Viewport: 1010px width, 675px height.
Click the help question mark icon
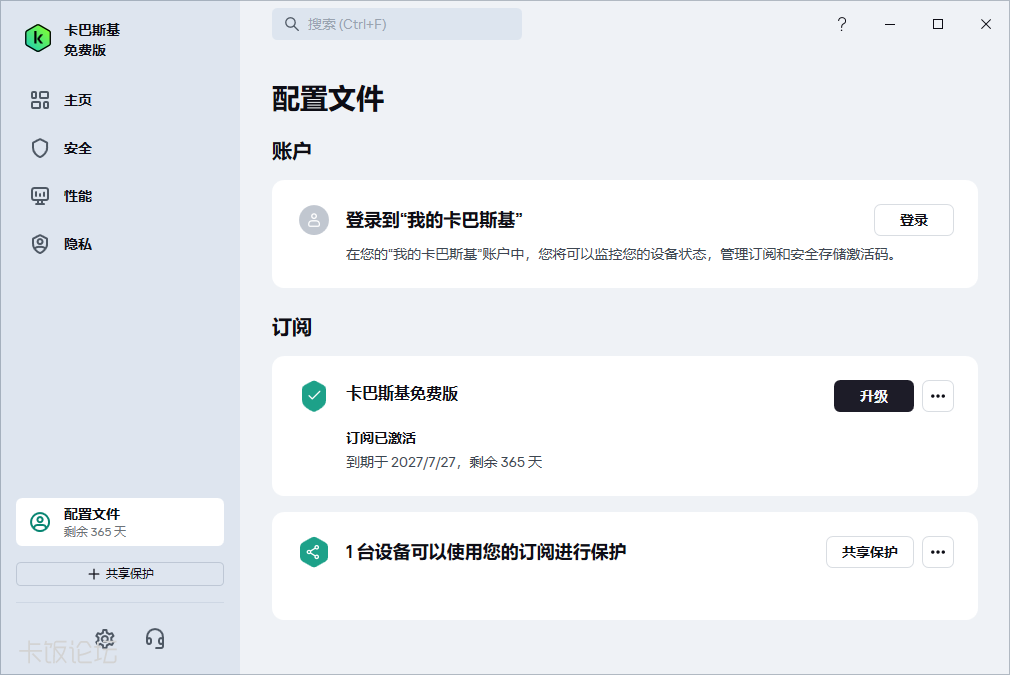click(x=842, y=24)
